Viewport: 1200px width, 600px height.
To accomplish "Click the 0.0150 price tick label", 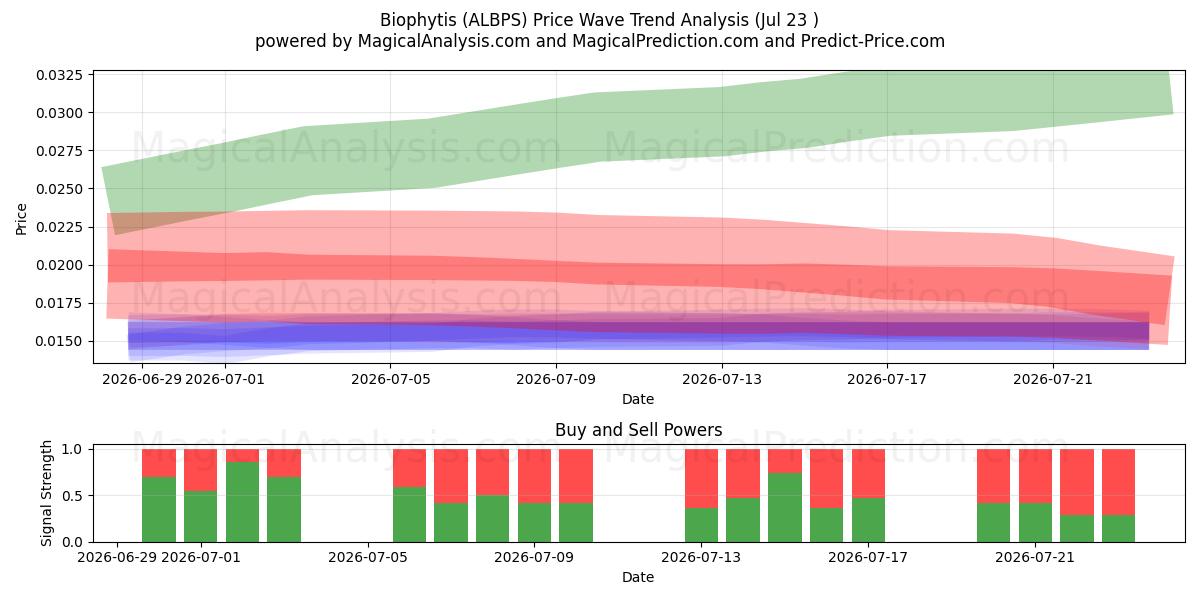I will coord(62,341).
